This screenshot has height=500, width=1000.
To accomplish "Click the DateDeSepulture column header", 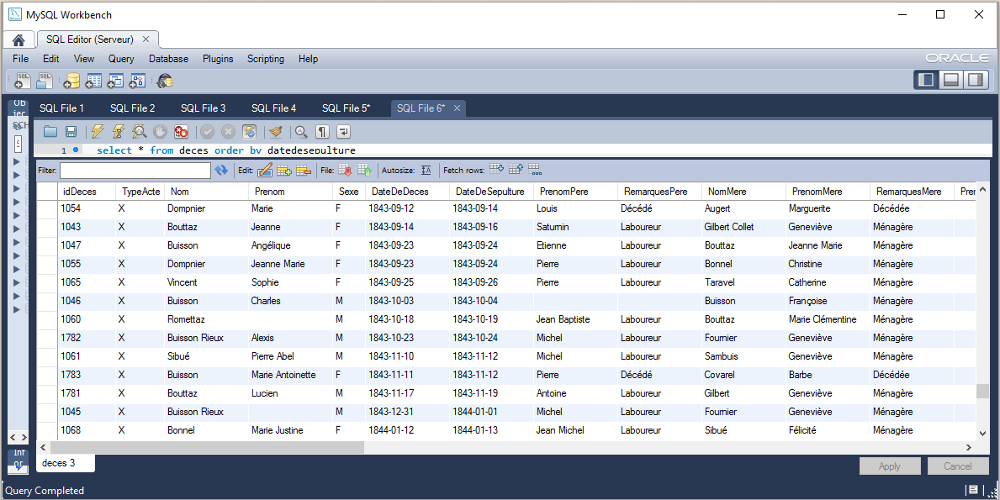I will 490,191.
